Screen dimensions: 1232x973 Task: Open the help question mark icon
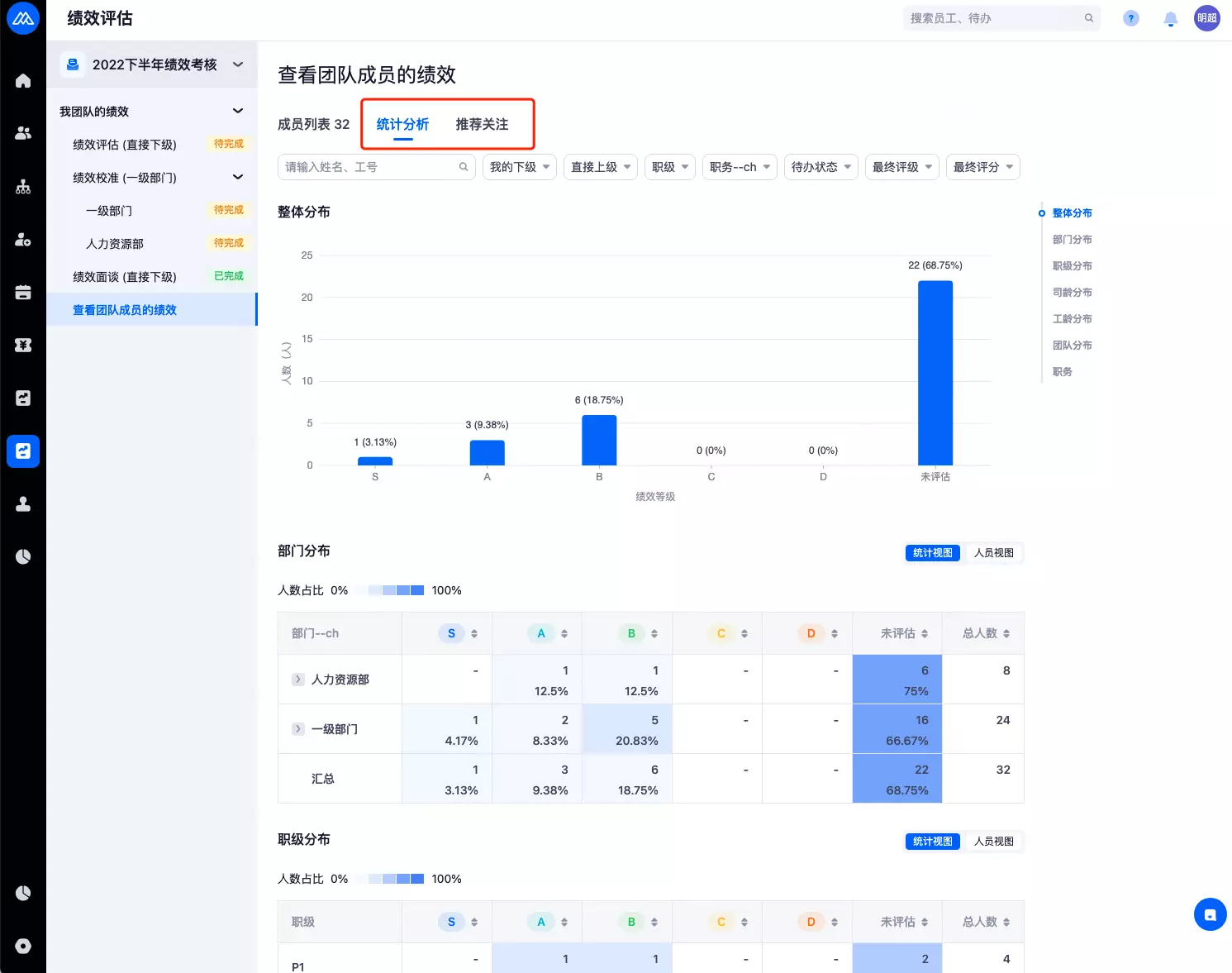[x=1131, y=18]
